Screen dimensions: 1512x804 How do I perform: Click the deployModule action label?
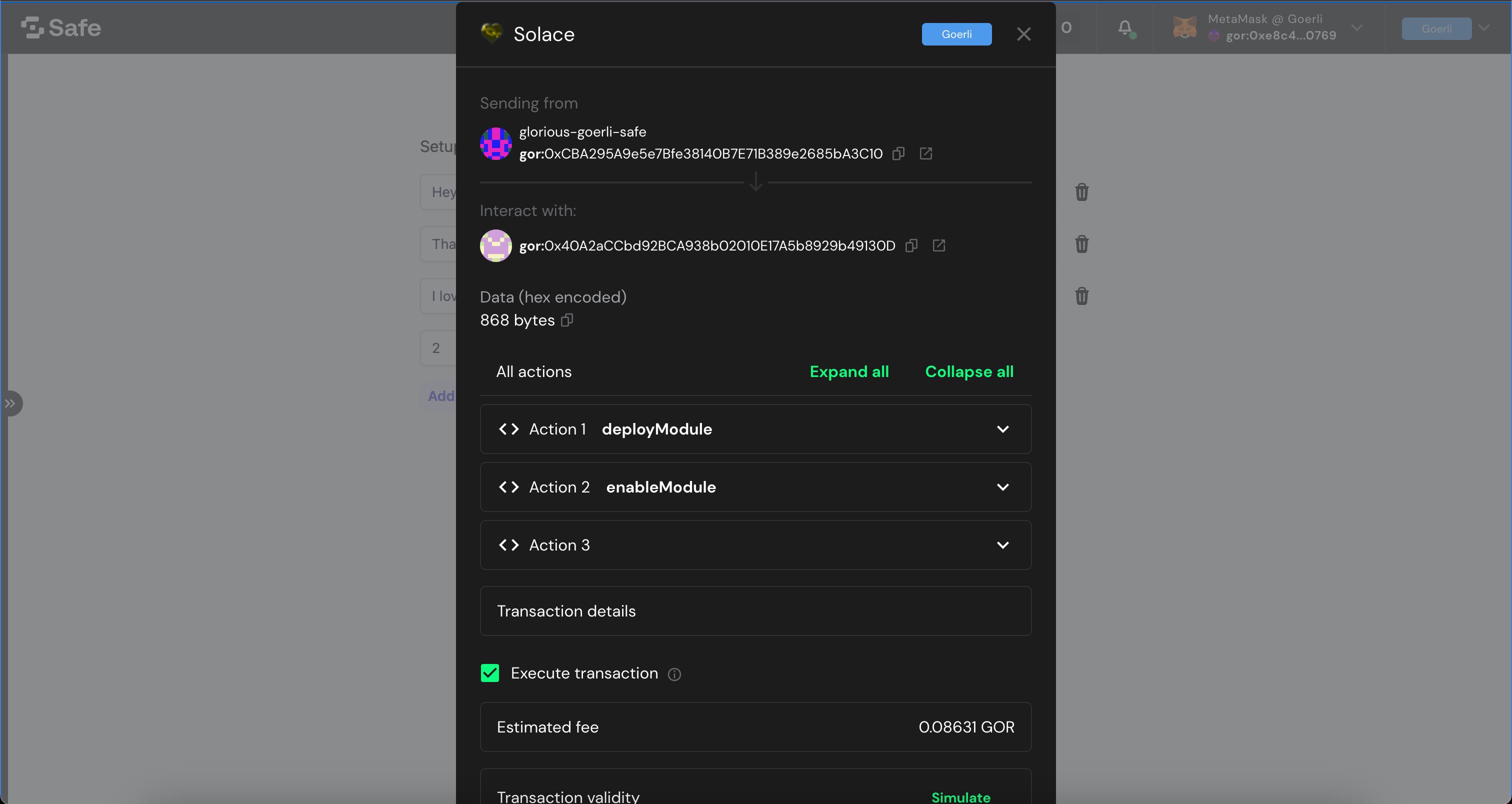pos(657,429)
